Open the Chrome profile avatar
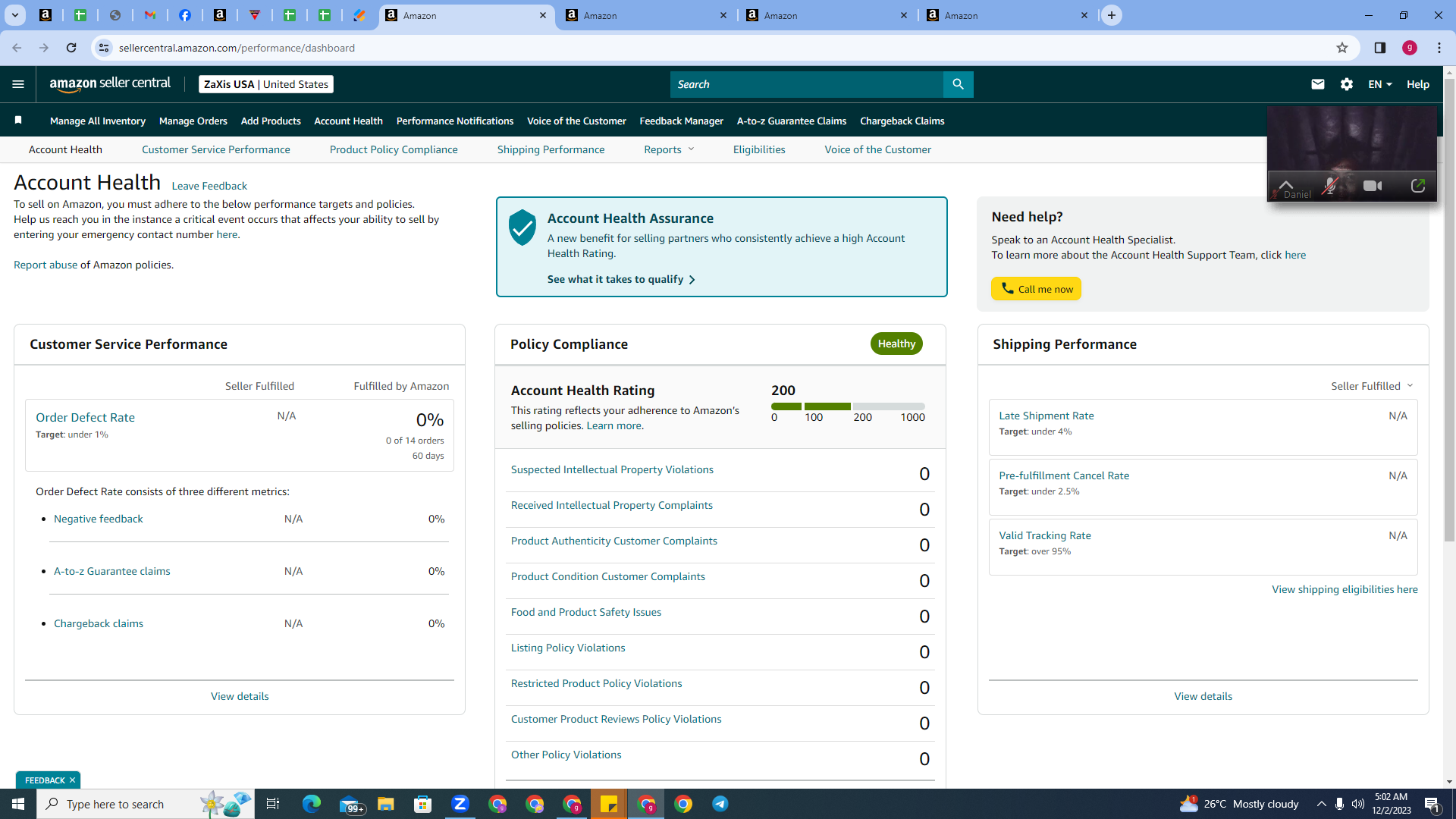 (1410, 48)
